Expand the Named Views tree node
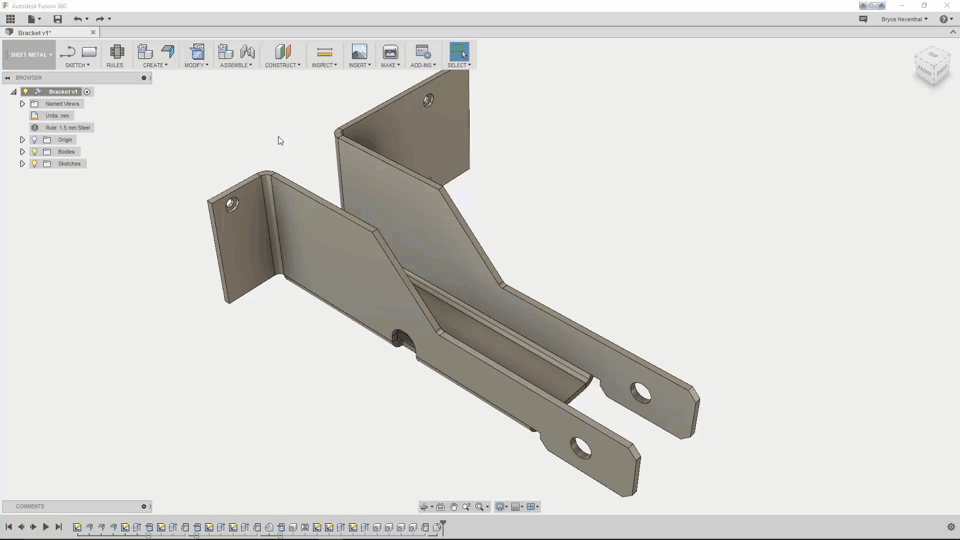This screenshot has height=540, width=960. (22, 104)
